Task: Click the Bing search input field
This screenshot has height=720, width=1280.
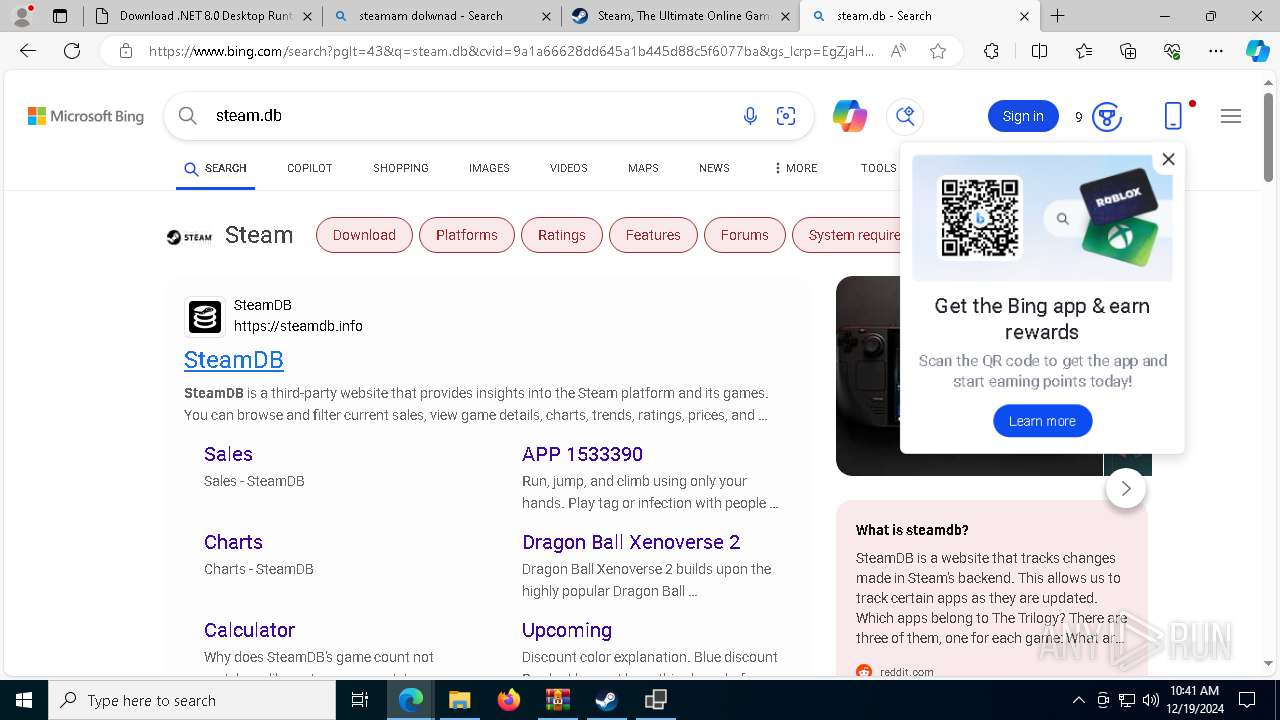Action: pos(470,116)
